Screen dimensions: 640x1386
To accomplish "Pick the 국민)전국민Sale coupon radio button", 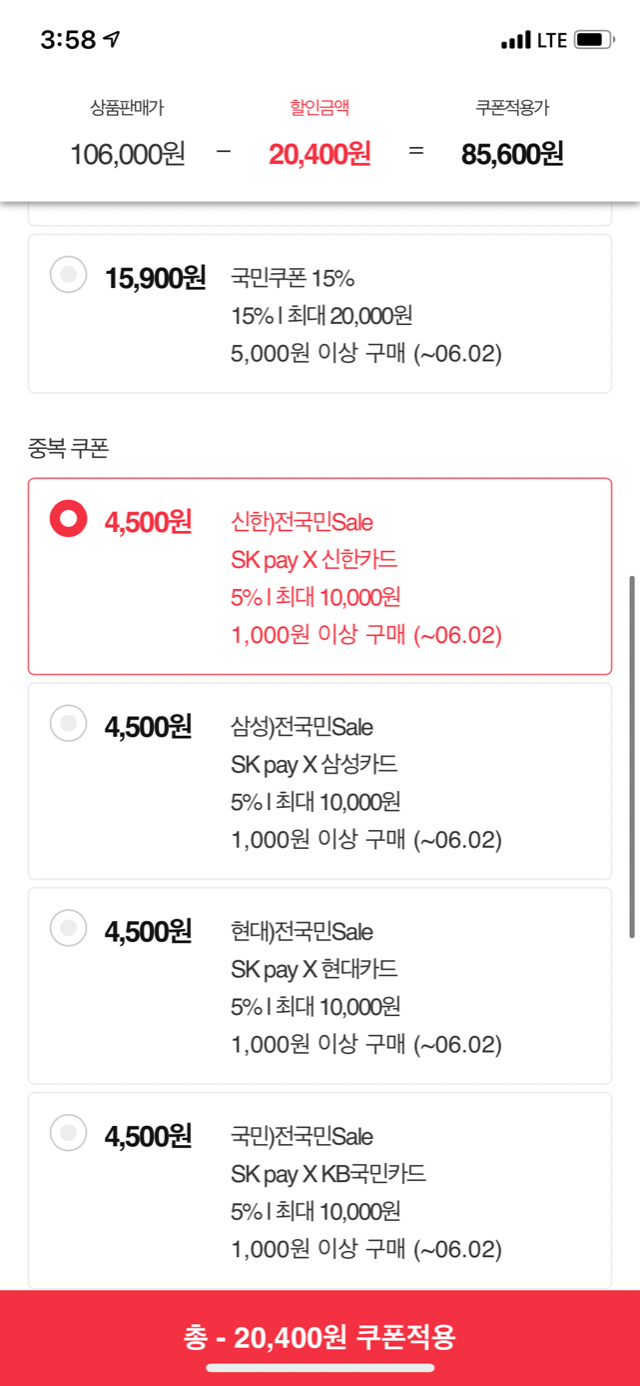I will pos(68,1133).
